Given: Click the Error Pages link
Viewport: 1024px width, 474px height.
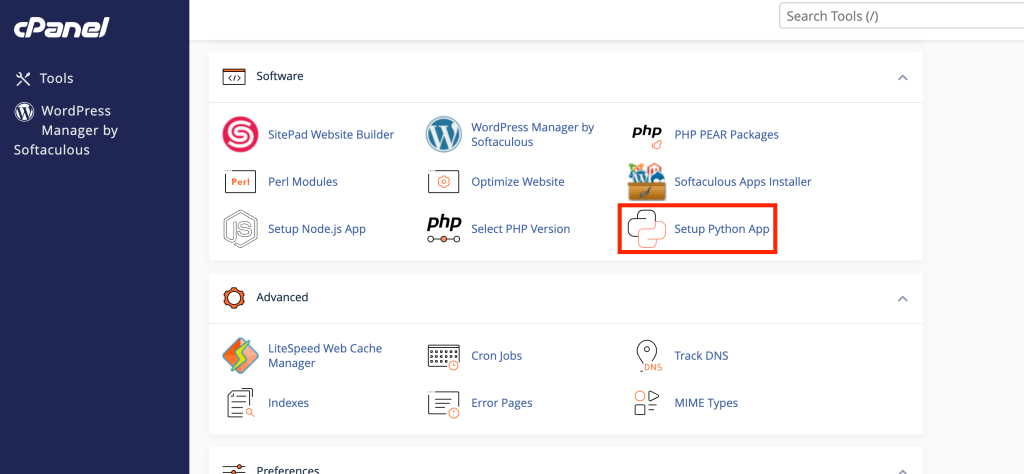Looking at the screenshot, I should click(x=501, y=403).
